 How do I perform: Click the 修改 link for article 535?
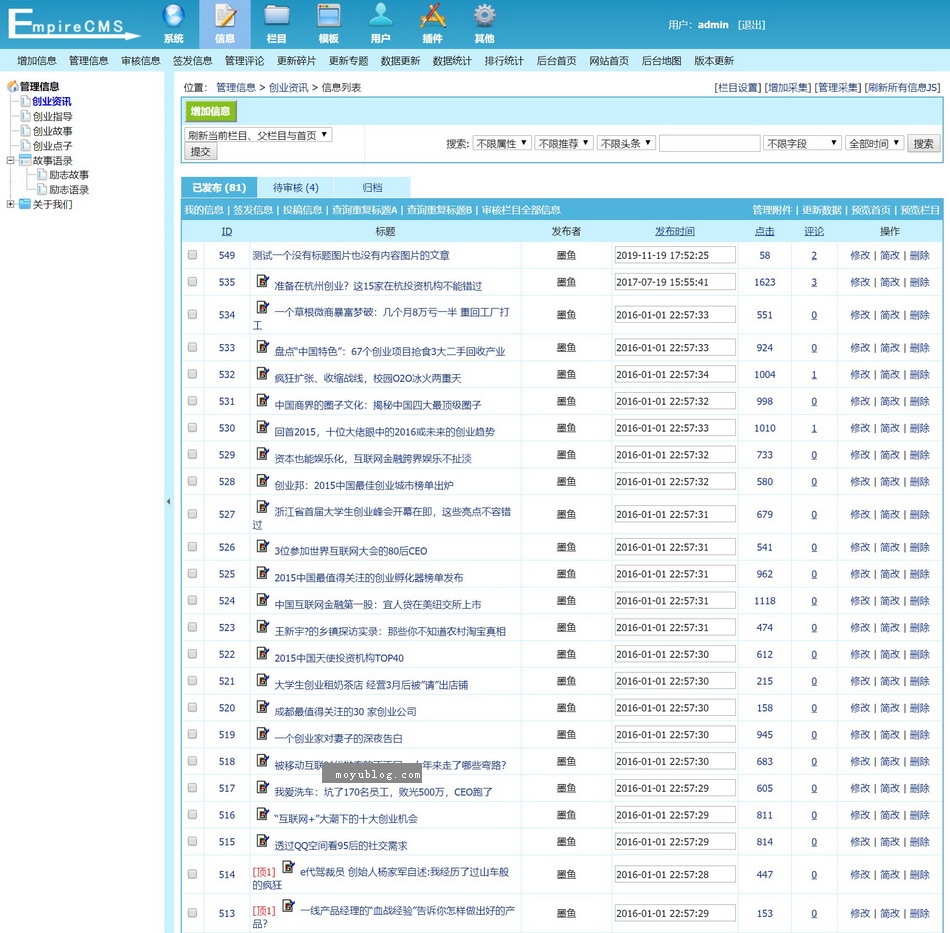[860, 282]
